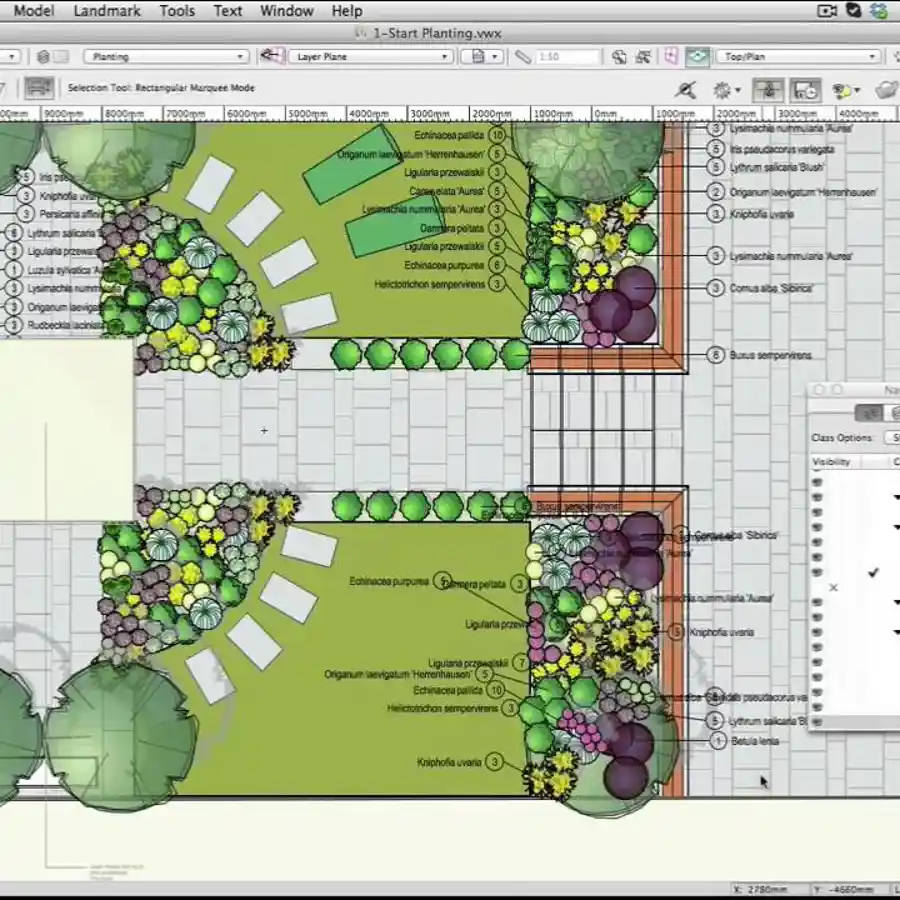Toggle the topmost eye in Visibility column
Screen dimensions: 900x900
(817, 481)
